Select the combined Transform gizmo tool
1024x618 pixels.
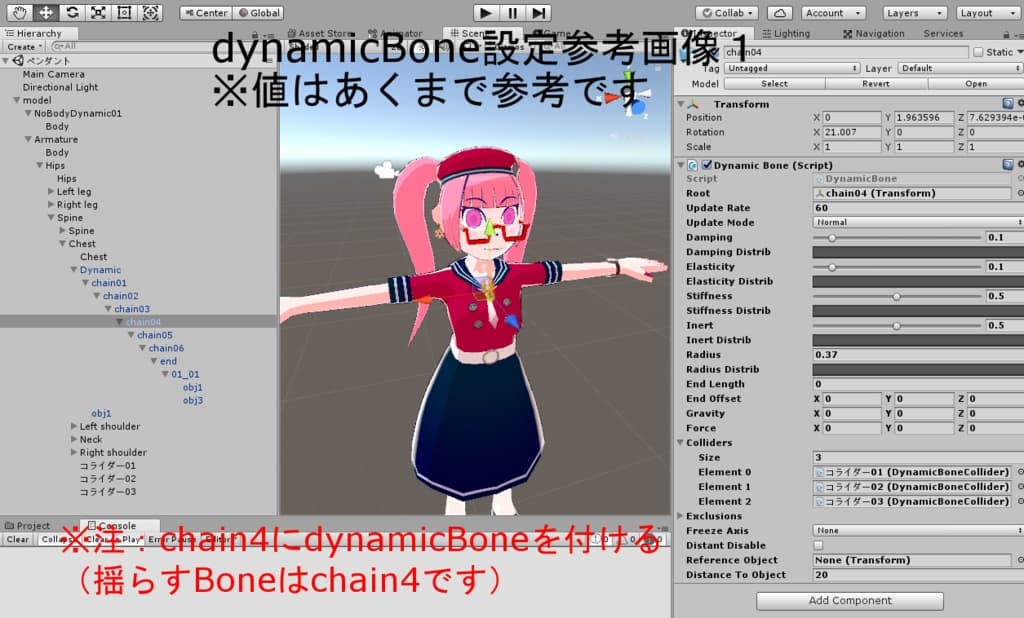[x=150, y=12]
